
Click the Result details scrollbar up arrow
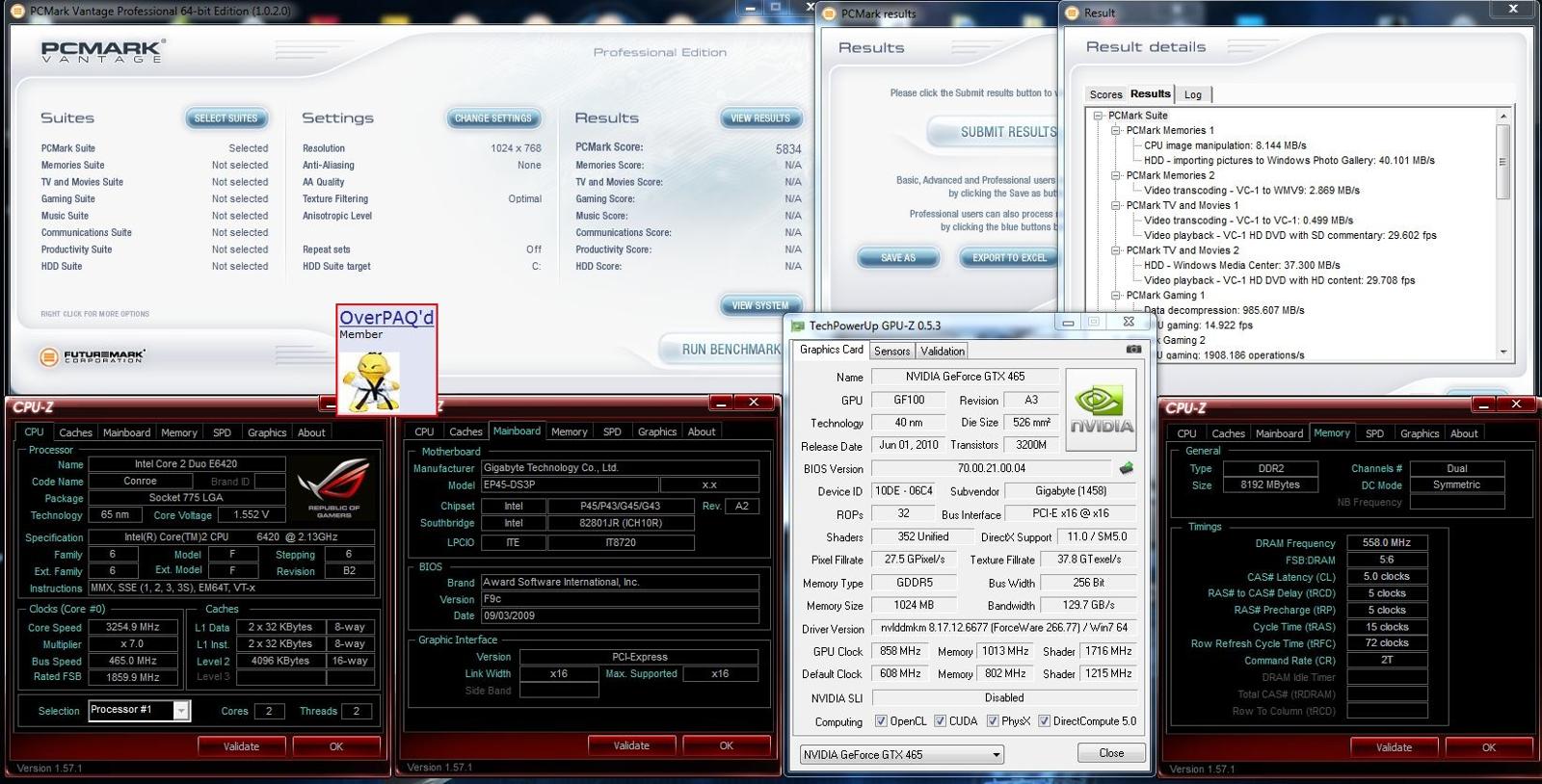(1502, 117)
